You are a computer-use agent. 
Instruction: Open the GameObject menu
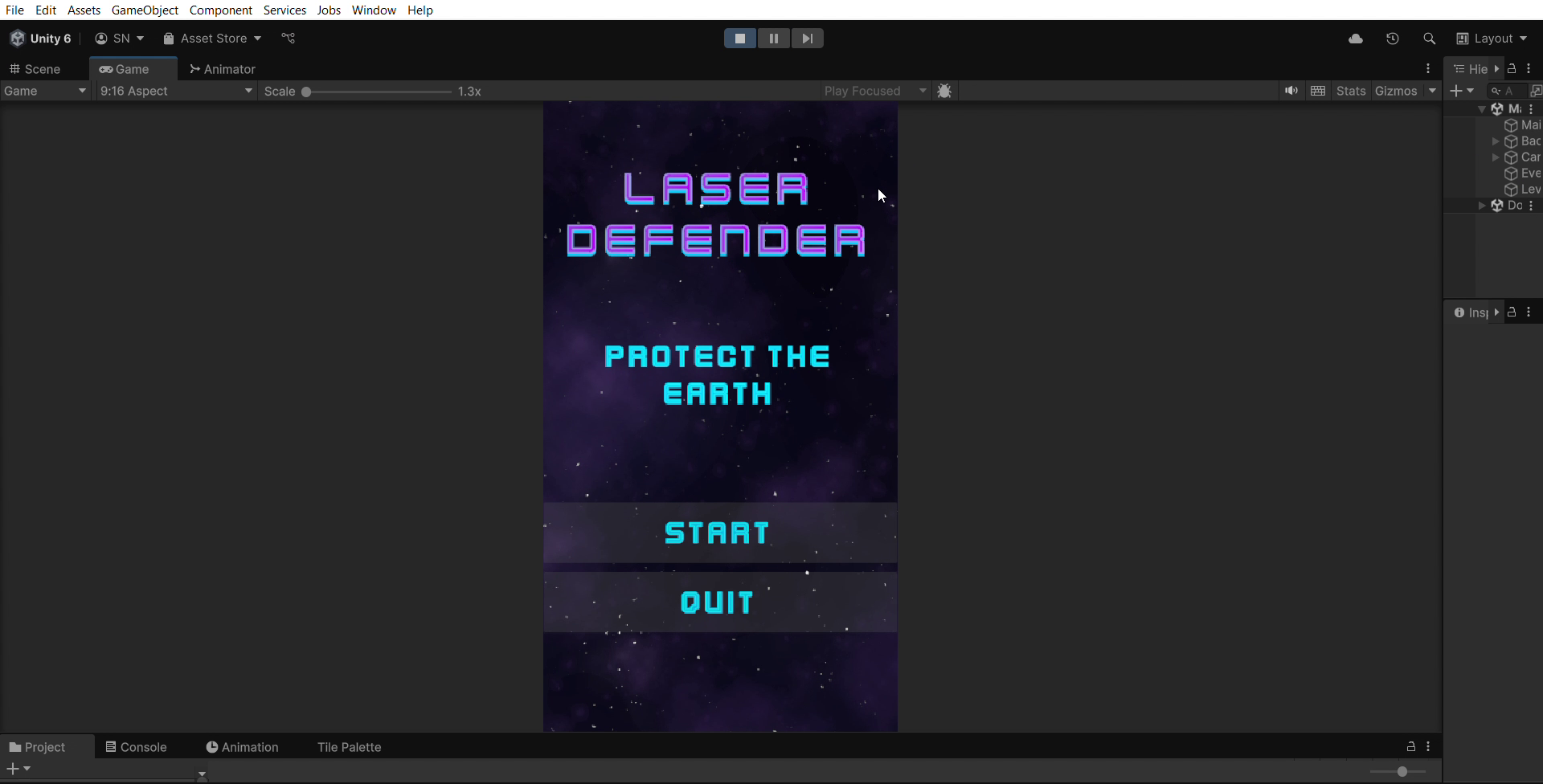(x=145, y=10)
